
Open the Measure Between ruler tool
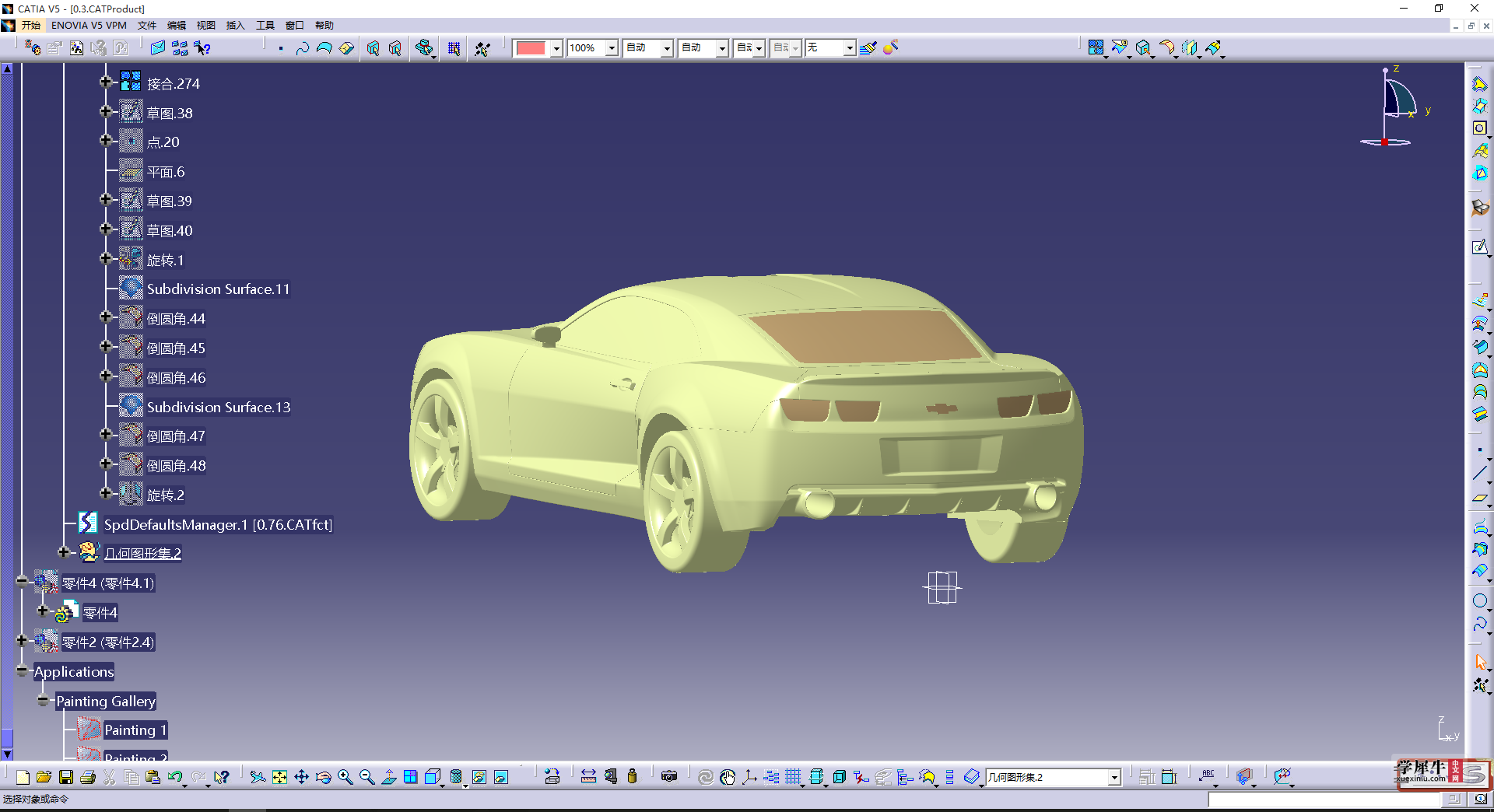click(588, 777)
